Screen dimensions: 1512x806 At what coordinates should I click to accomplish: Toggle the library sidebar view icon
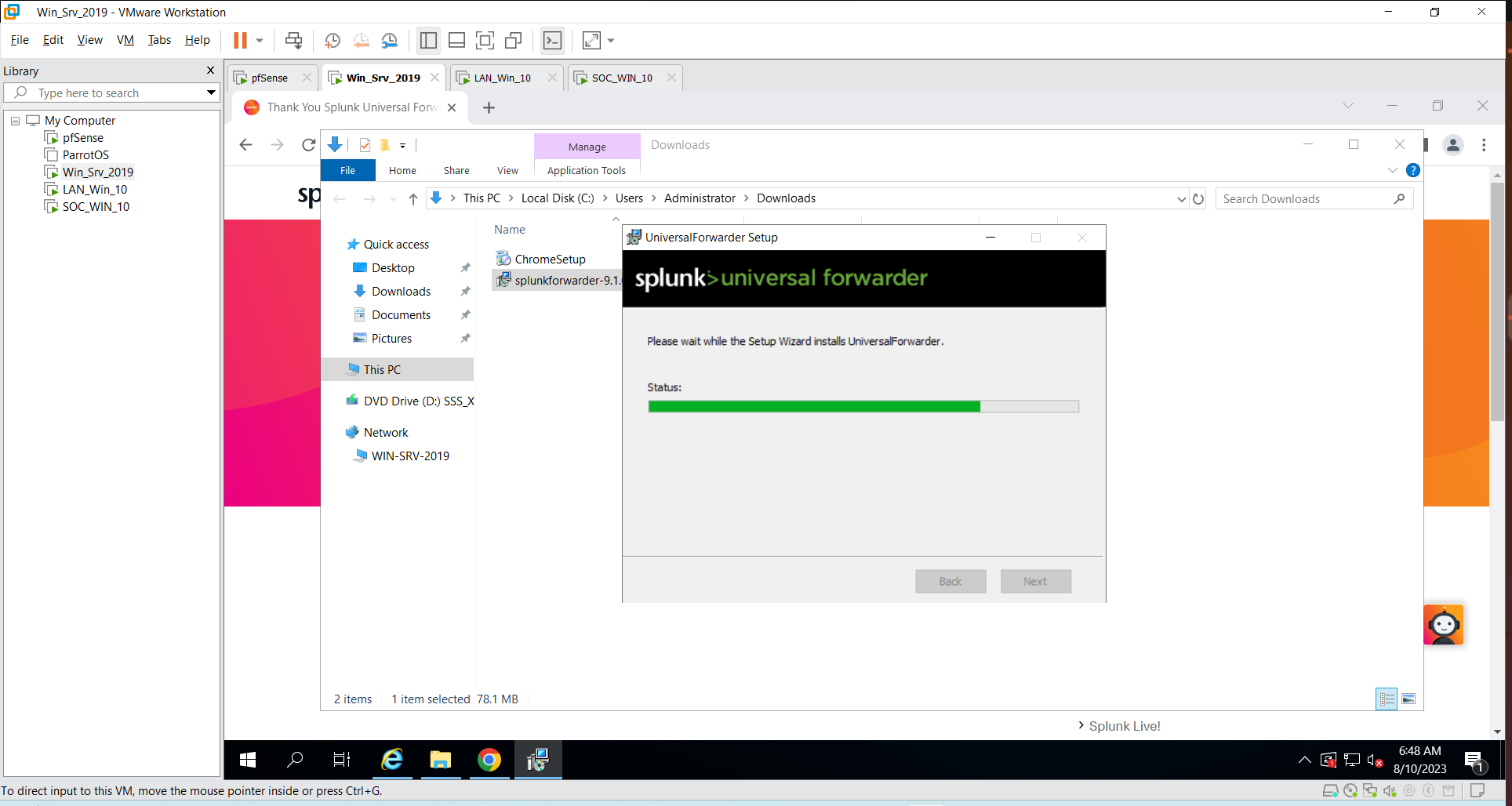428,40
